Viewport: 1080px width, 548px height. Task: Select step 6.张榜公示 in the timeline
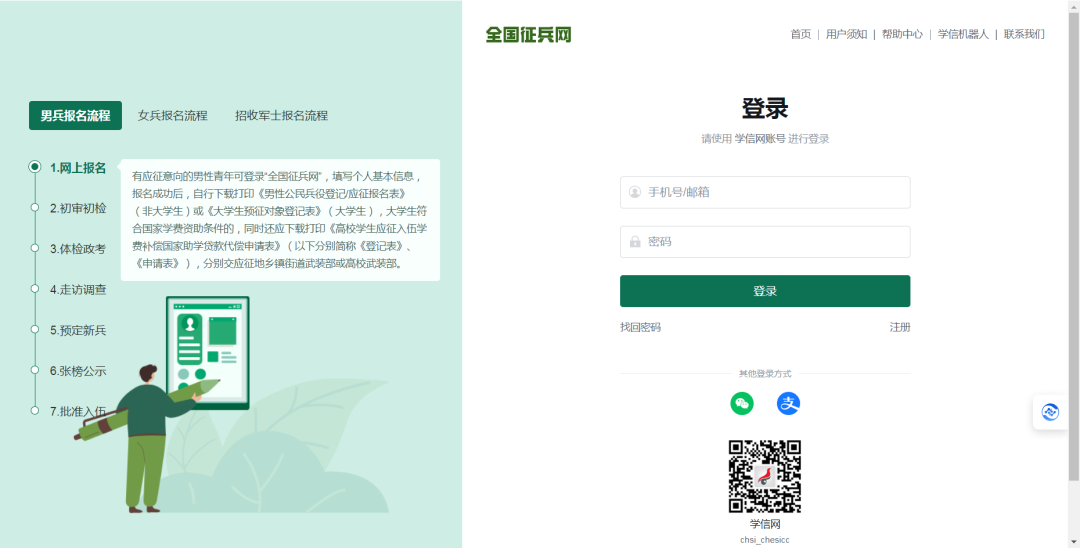[x=78, y=371]
